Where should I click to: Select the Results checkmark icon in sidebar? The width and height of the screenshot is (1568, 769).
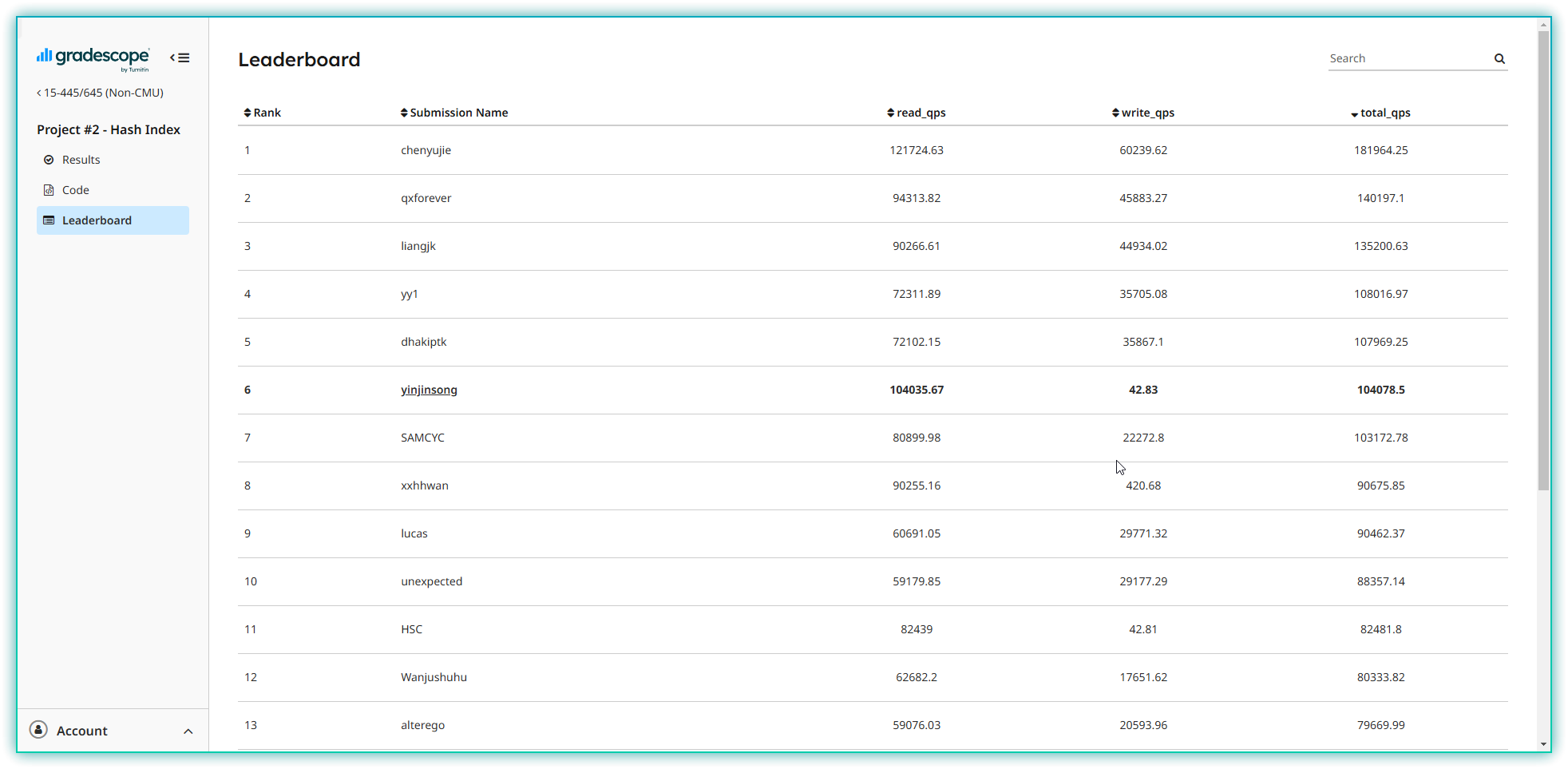click(48, 159)
